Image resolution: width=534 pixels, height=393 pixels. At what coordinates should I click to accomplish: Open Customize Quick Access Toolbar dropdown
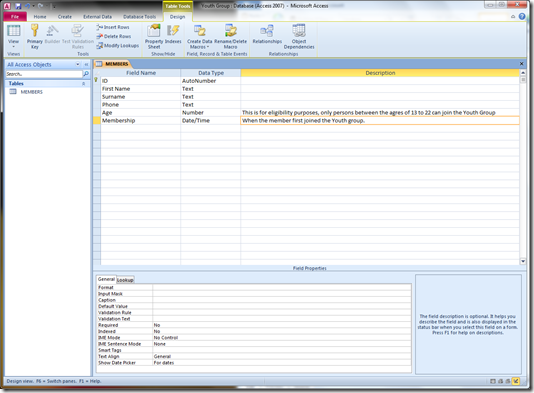[x=53, y=6]
